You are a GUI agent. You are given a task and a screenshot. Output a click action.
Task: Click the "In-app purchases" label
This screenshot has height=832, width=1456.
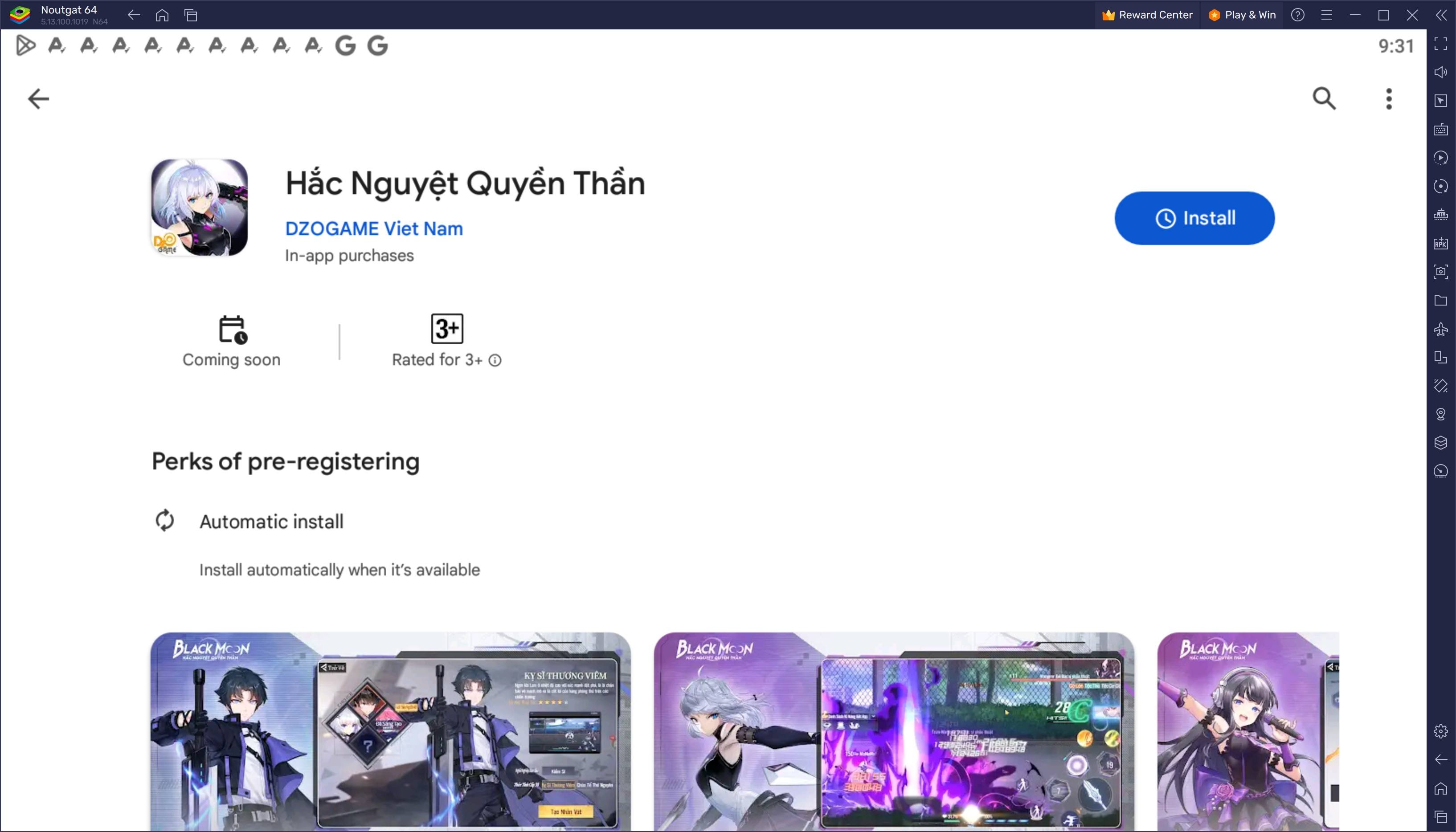(x=349, y=255)
